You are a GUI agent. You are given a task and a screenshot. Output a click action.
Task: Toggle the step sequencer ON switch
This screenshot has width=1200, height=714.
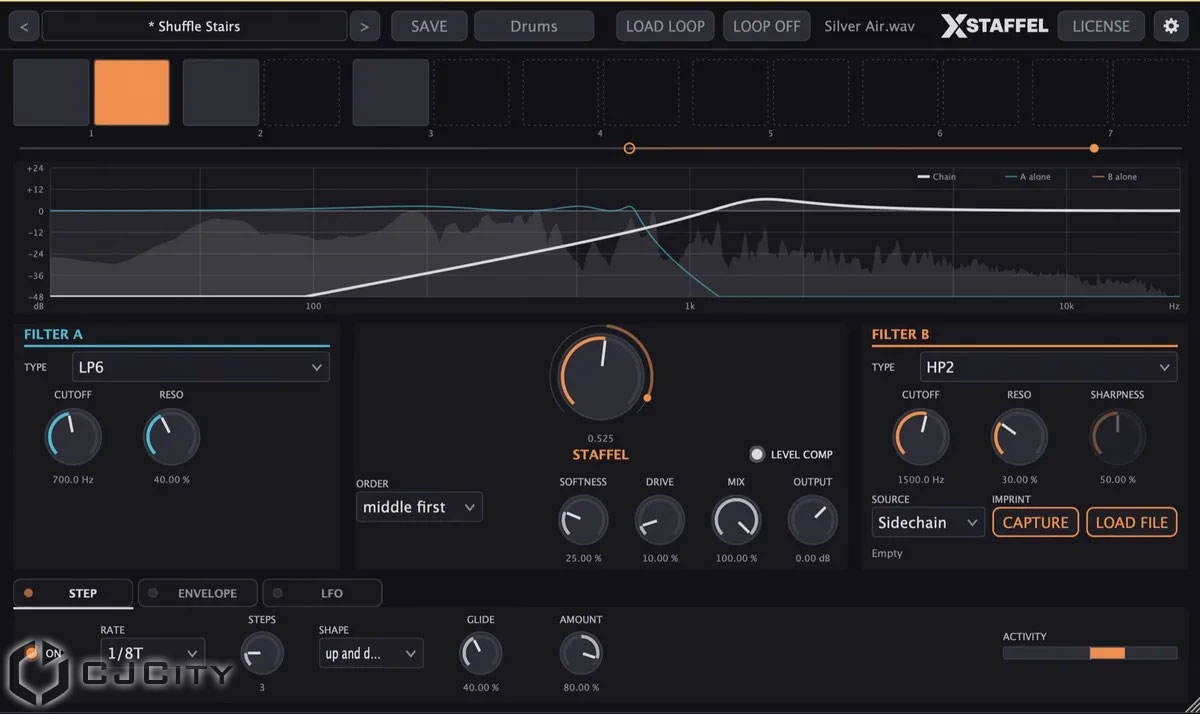coord(32,653)
